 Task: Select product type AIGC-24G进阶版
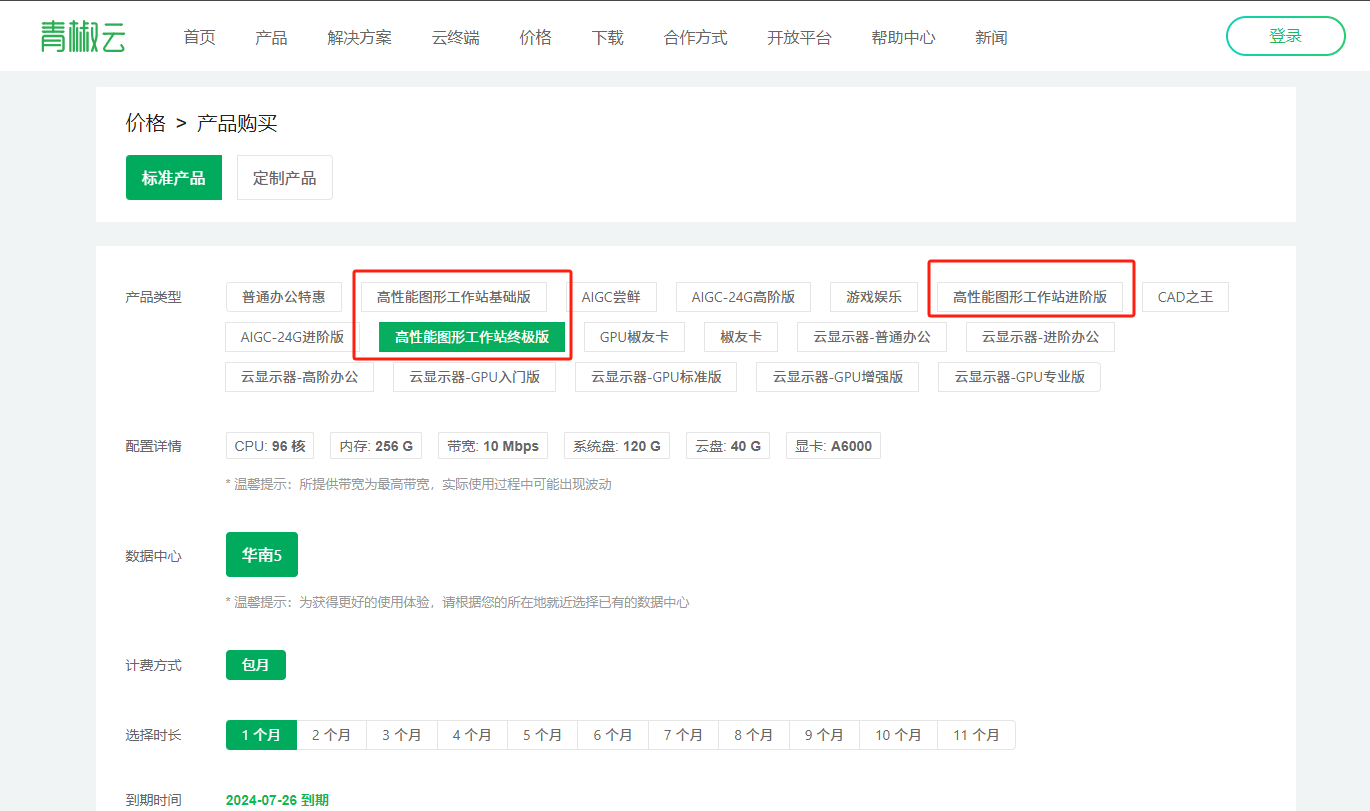point(292,337)
